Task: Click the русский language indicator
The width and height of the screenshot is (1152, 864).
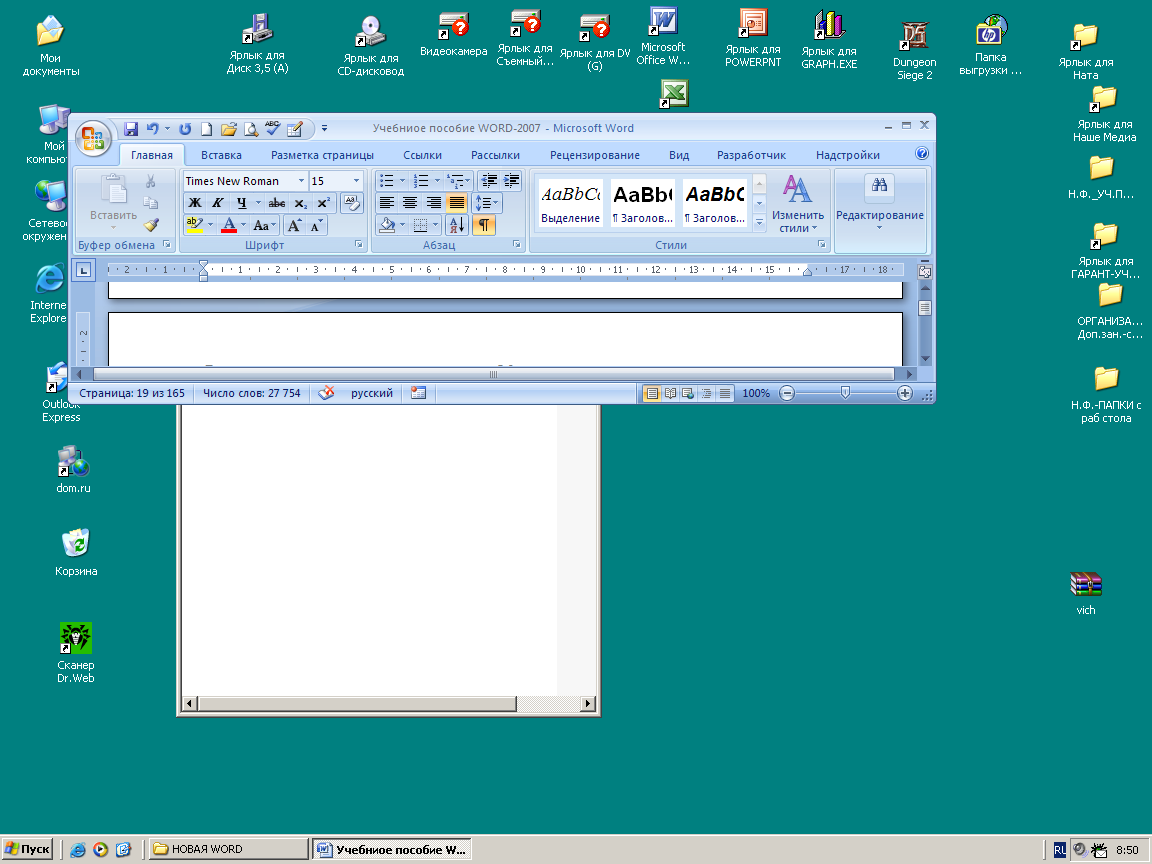Action: click(372, 393)
